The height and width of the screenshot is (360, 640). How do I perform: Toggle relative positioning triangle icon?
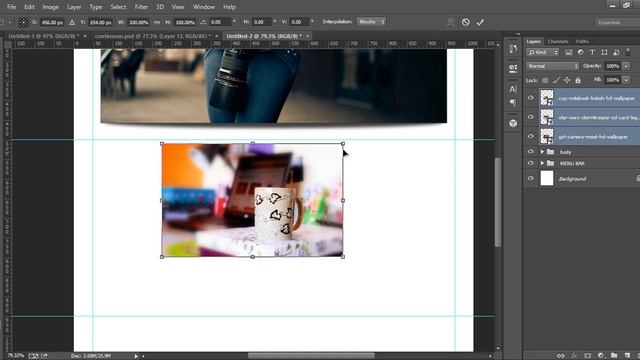coord(72,22)
